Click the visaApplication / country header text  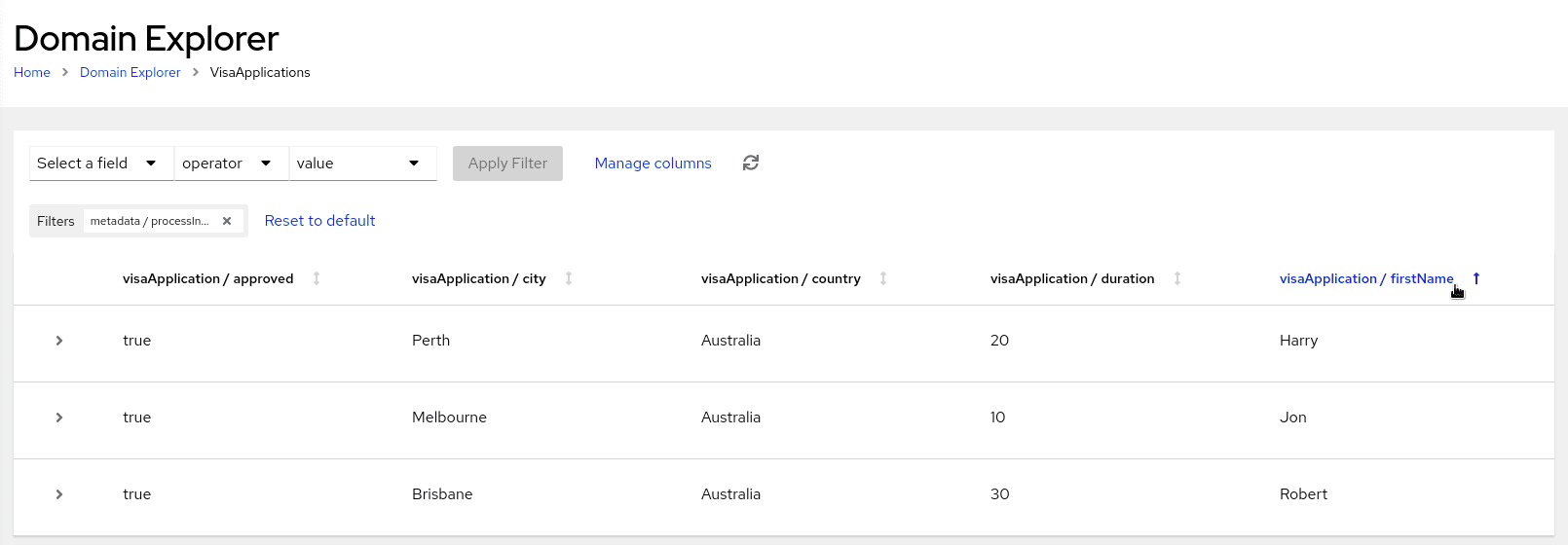coord(781,278)
